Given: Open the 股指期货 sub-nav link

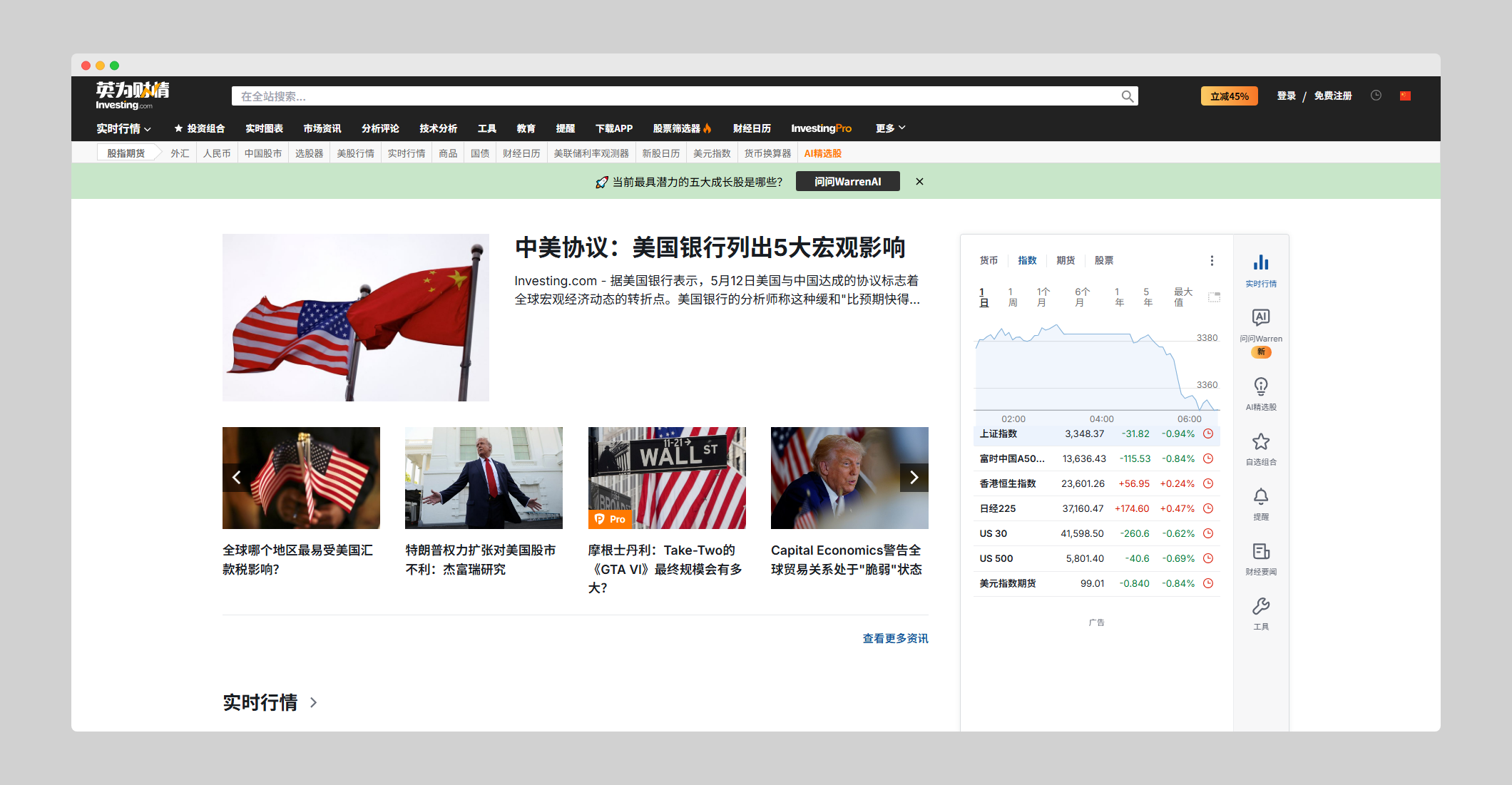Looking at the screenshot, I should [126, 153].
